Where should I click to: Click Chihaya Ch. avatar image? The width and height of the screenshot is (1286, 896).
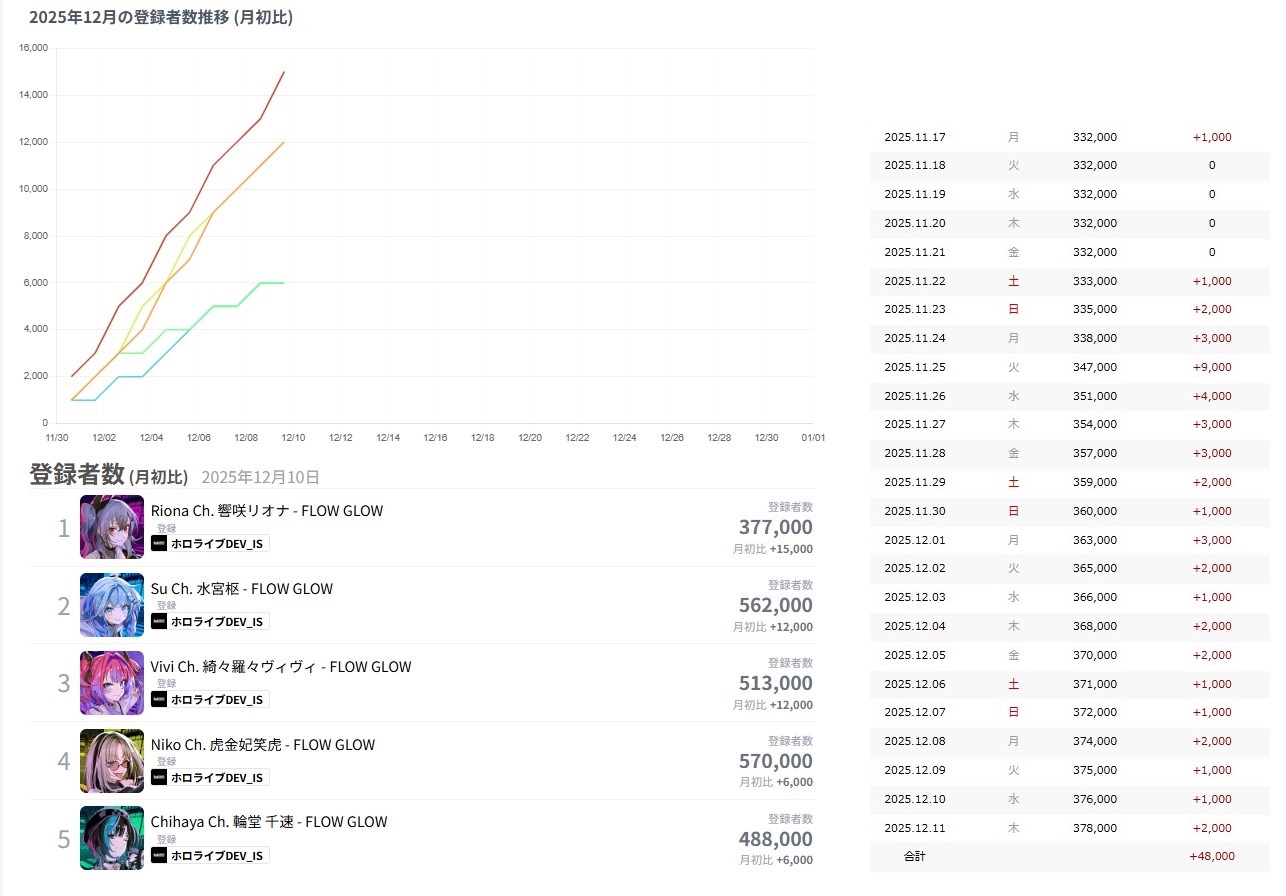112,838
